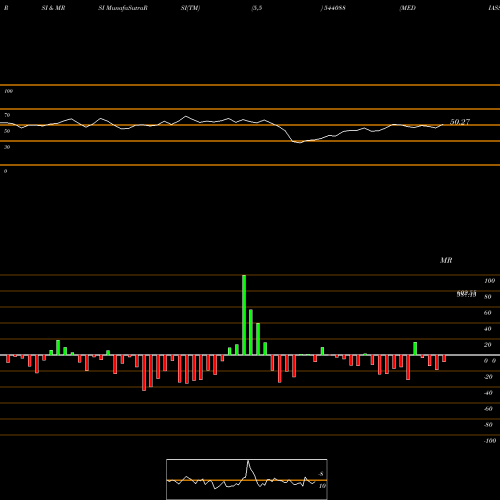Click the MR axis label -100

point(490,441)
